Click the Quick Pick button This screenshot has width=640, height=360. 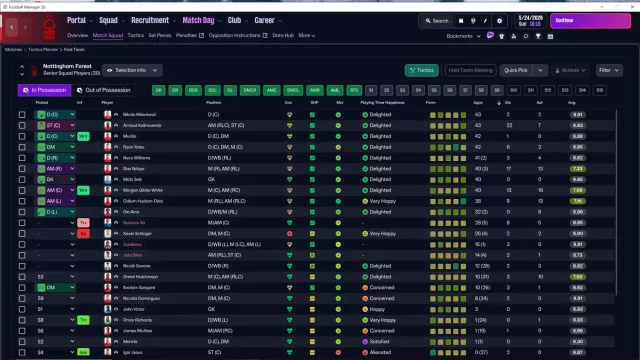516,70
